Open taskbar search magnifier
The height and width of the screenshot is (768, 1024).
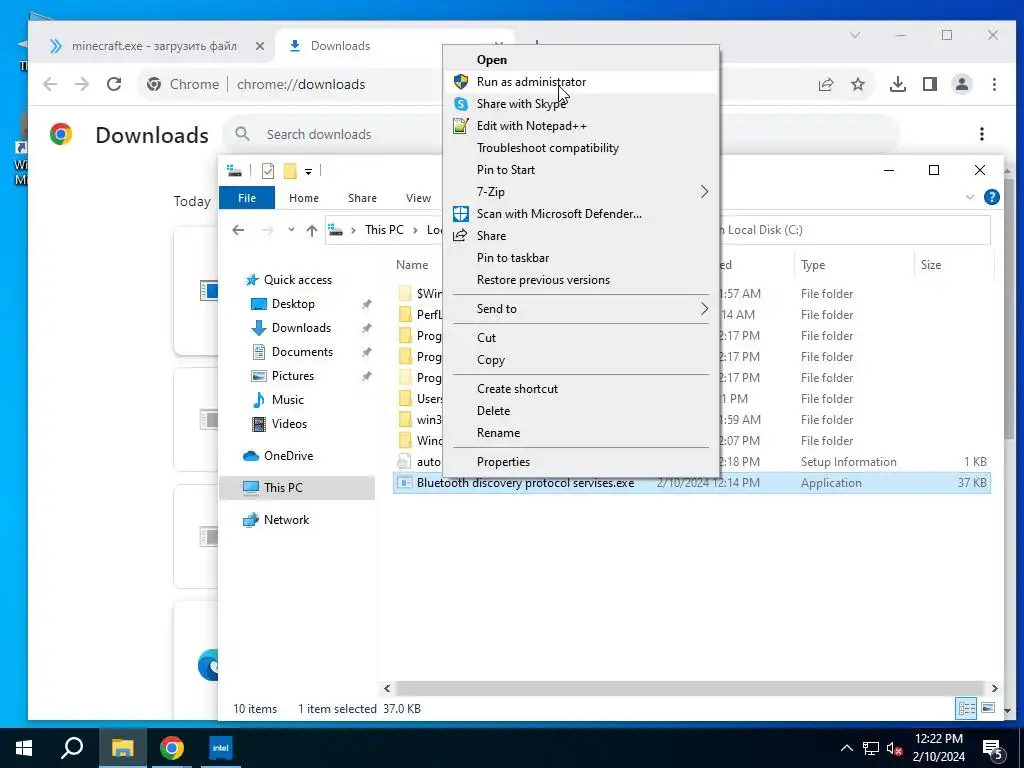pyautogui.click(x=72, y=748)
